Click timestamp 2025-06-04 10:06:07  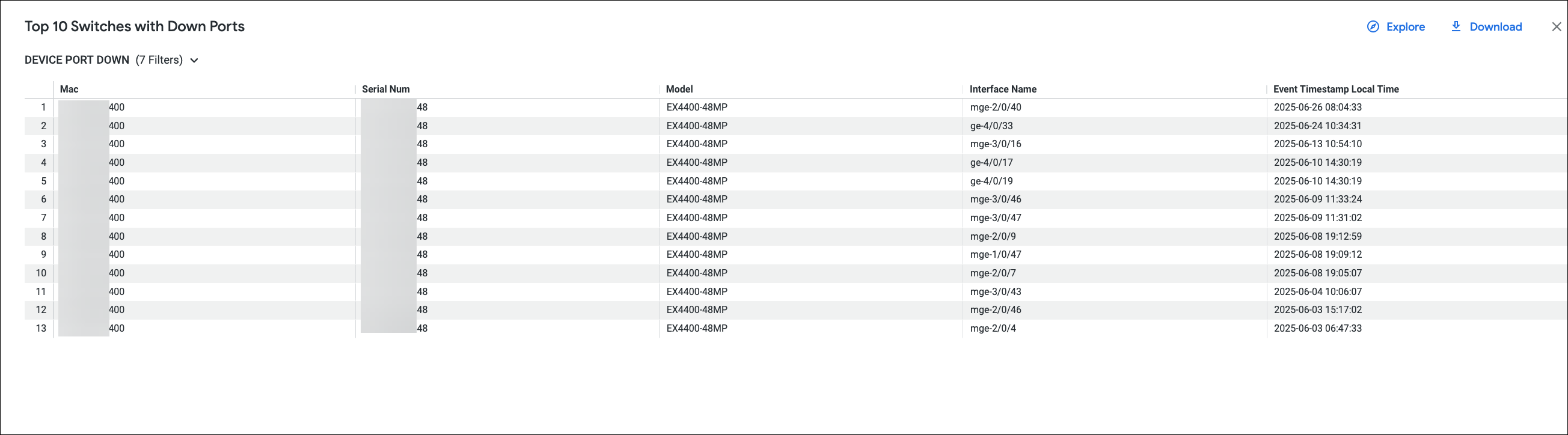(1317, 291)
